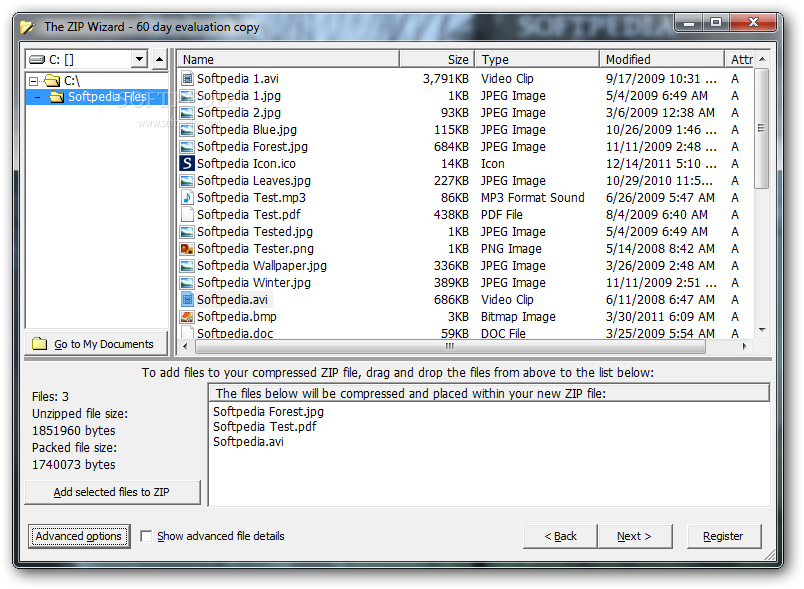Select the Softpedia Files tree label
Screen dimensions: 804x589
point(107,97)
